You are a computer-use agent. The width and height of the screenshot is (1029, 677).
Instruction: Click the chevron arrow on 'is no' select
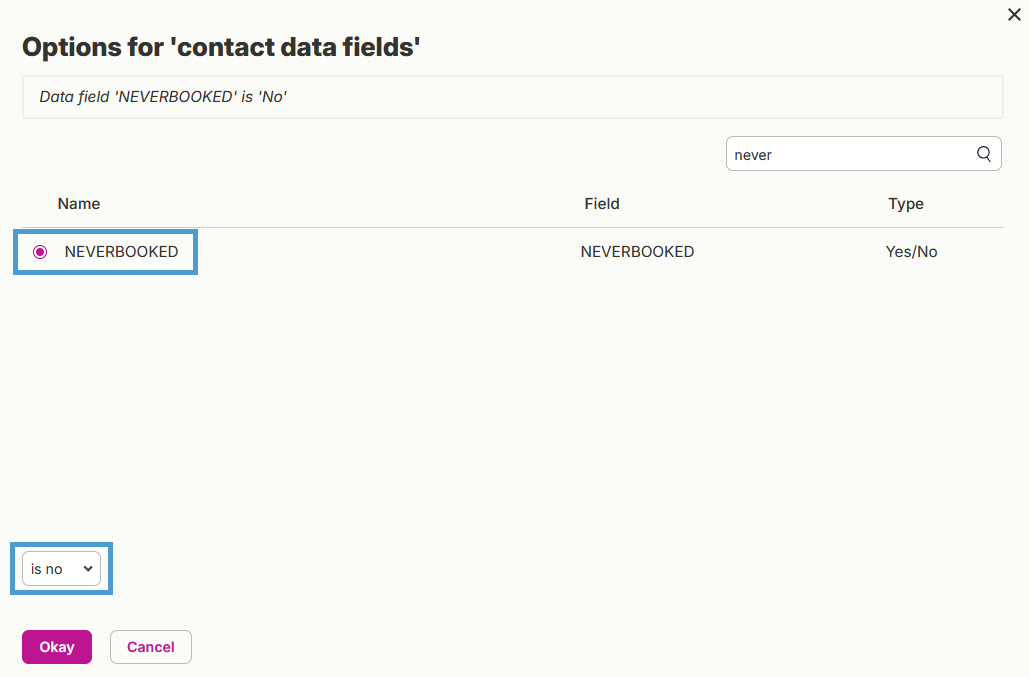click(x=88, y=569)
